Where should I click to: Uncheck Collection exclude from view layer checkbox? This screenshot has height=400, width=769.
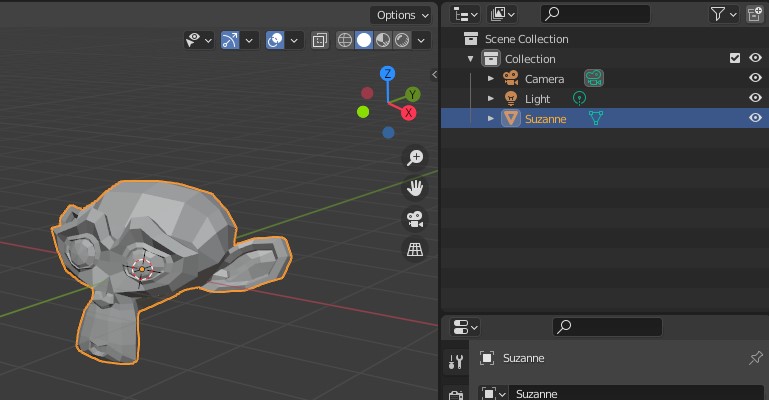tap(735, 58)
